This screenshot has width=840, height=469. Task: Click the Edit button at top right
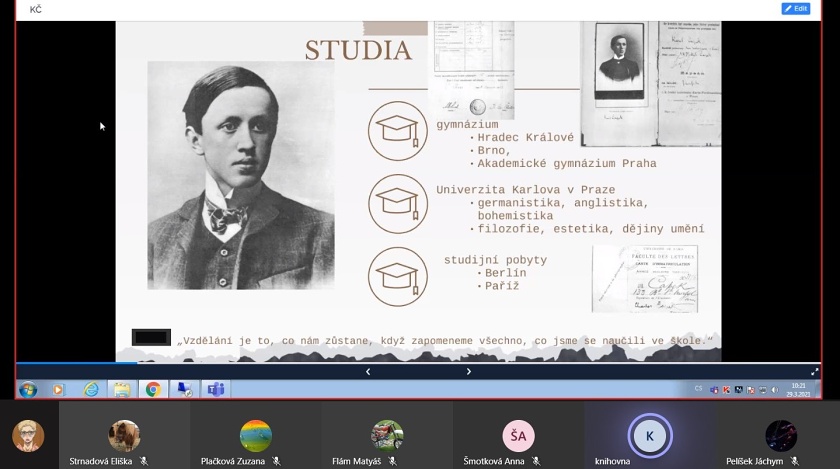[796, 9]
